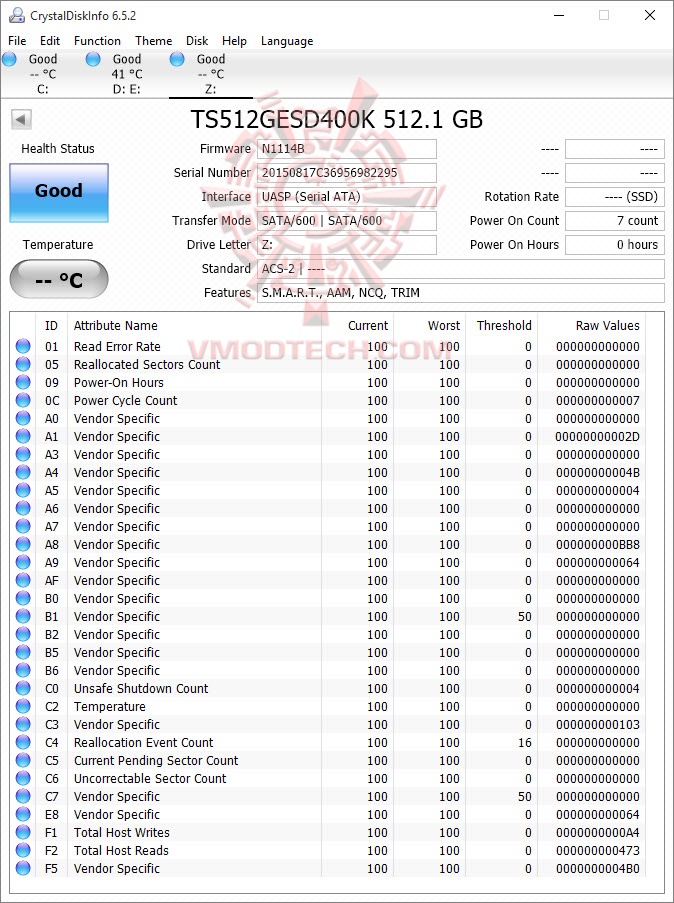Click the previous disk arrow button

[21, 120]
